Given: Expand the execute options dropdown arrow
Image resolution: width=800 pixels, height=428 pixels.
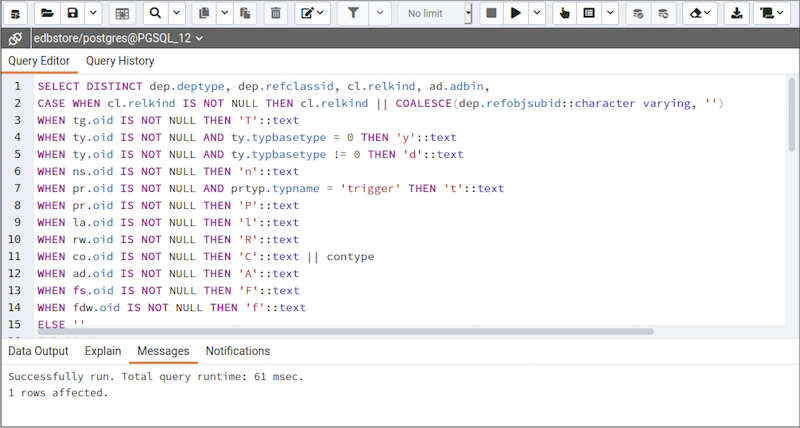Looking at the screenshot, I should [537, 14].
